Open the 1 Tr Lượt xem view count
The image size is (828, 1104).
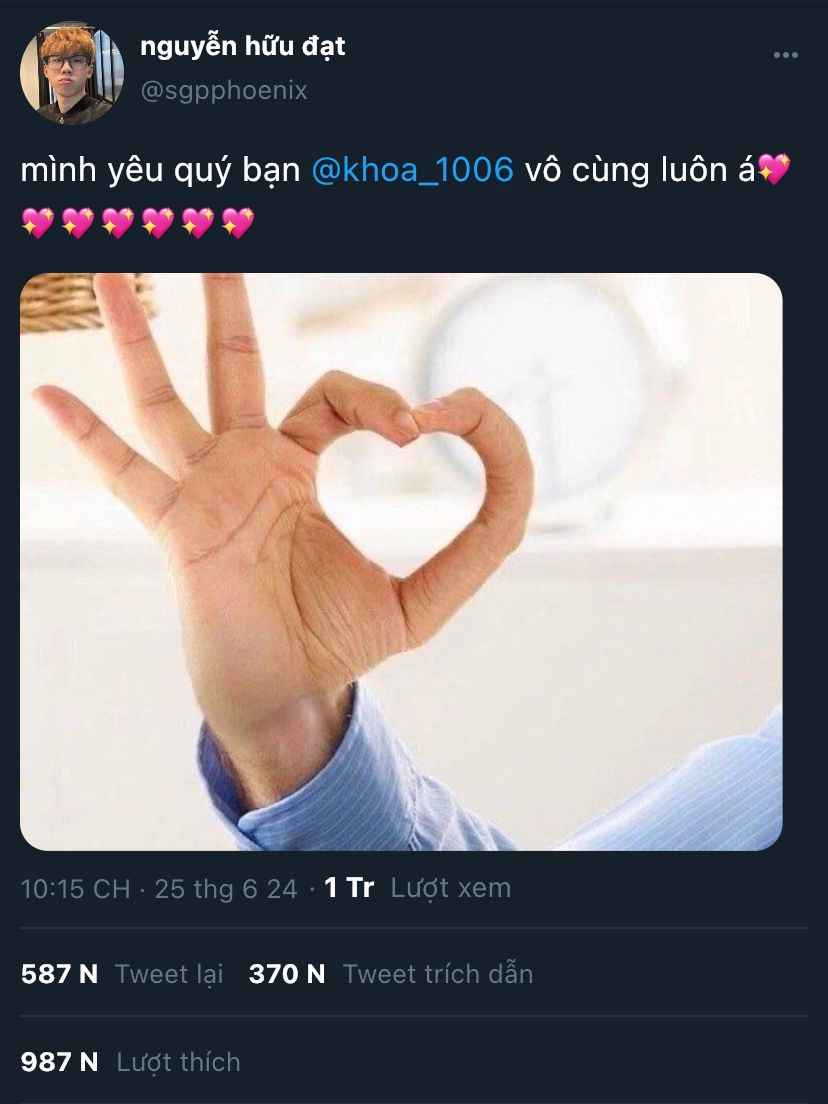click(417, 888)
